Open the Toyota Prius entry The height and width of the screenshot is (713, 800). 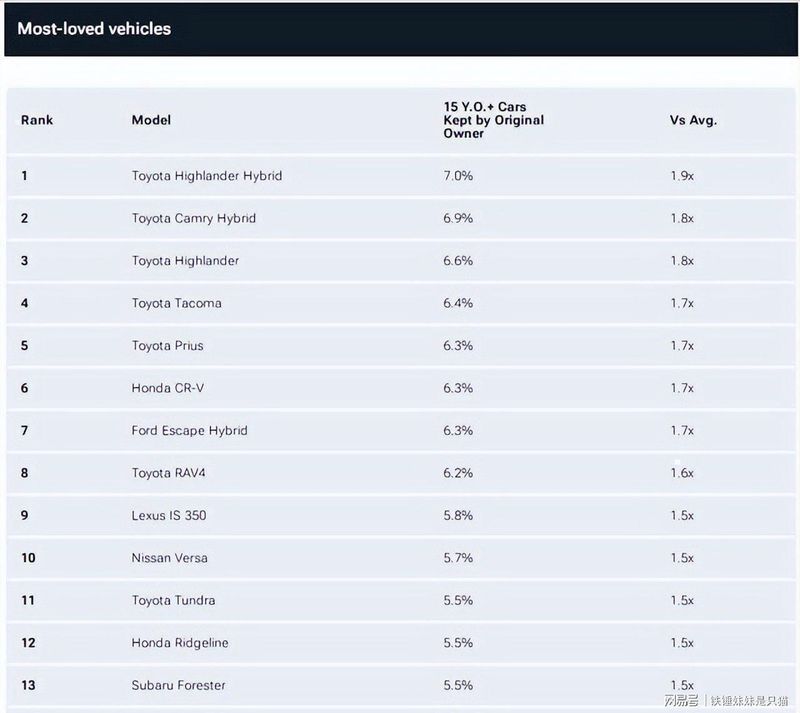(x=167, y=346)
